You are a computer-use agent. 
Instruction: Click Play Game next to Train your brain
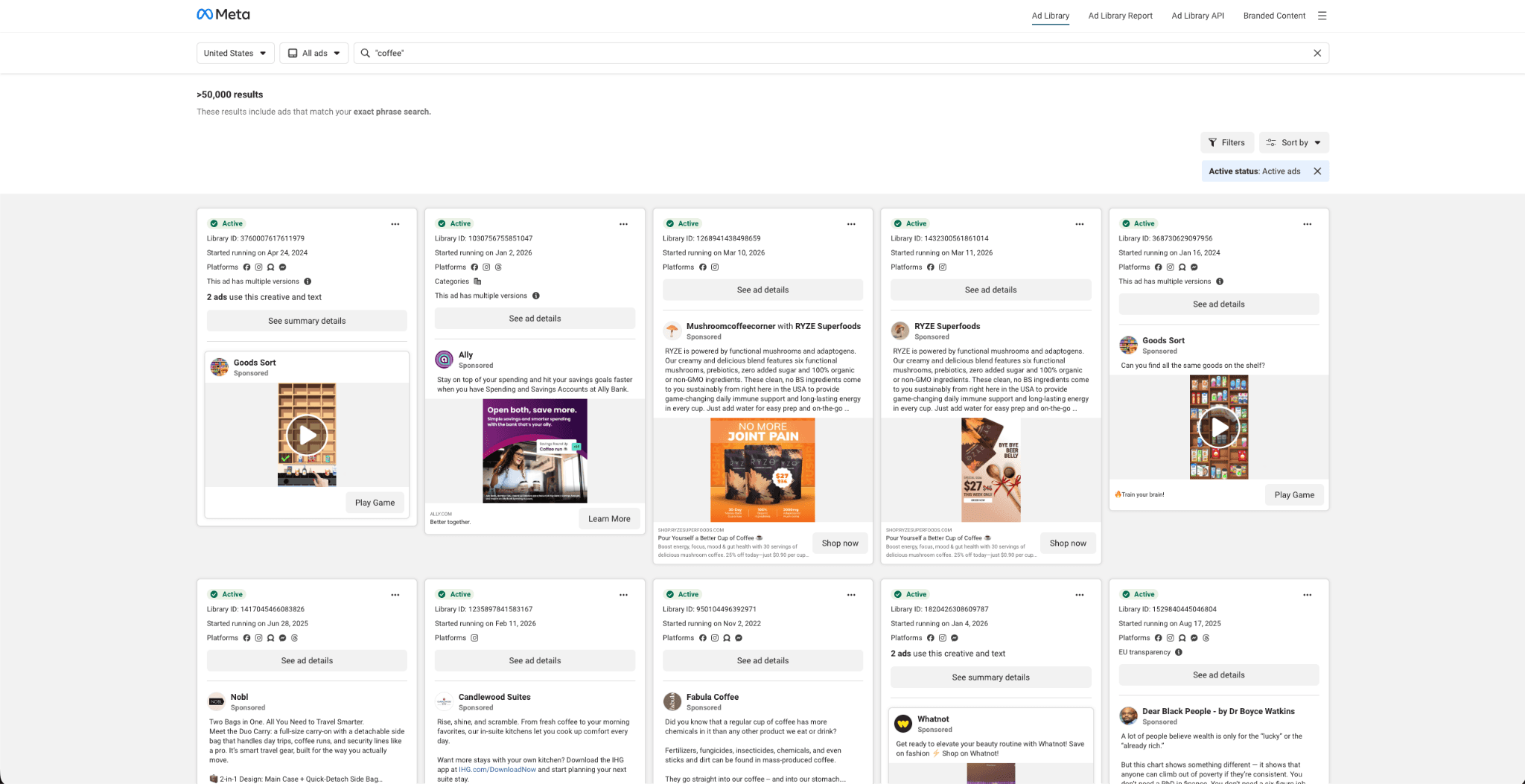1294,494
